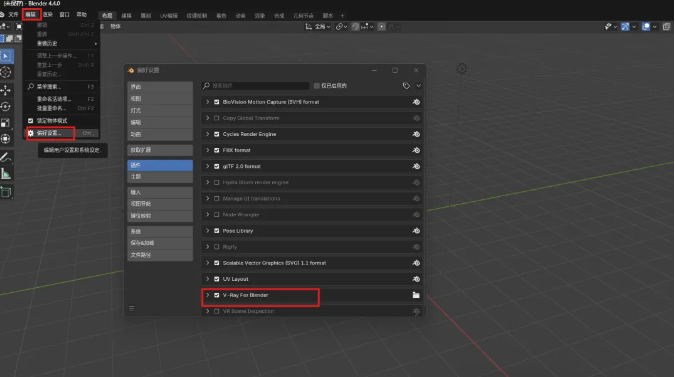Enable the Rigify add-on checkbox
Screen dimensions: 675x377
pyautogui.click(x=217, y=247)
